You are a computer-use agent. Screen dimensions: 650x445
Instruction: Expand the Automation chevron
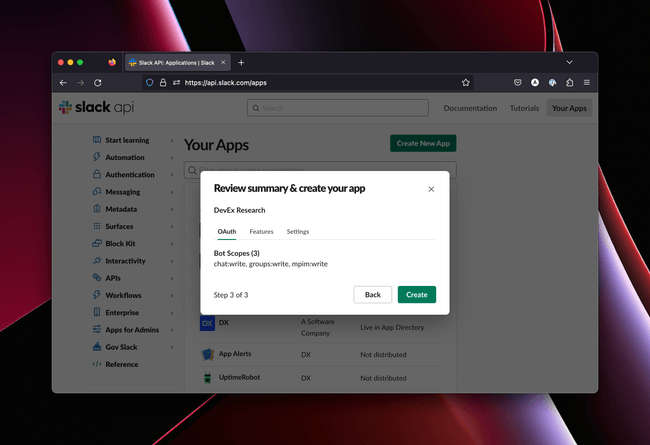[172, 158]
